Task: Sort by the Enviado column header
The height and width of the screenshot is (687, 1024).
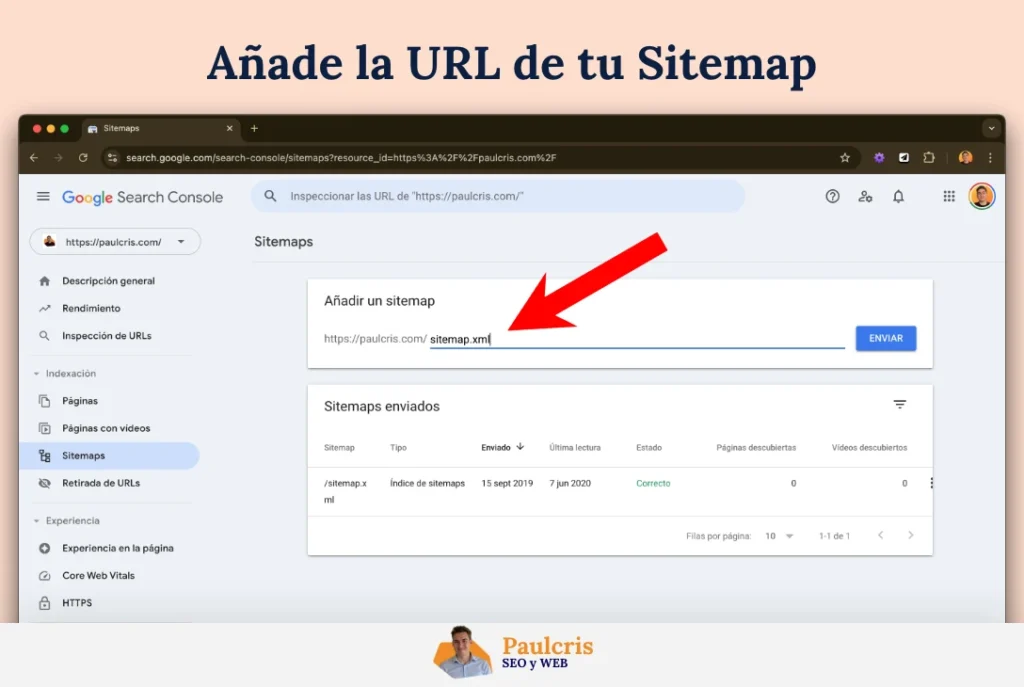Action: coord(496,448)
